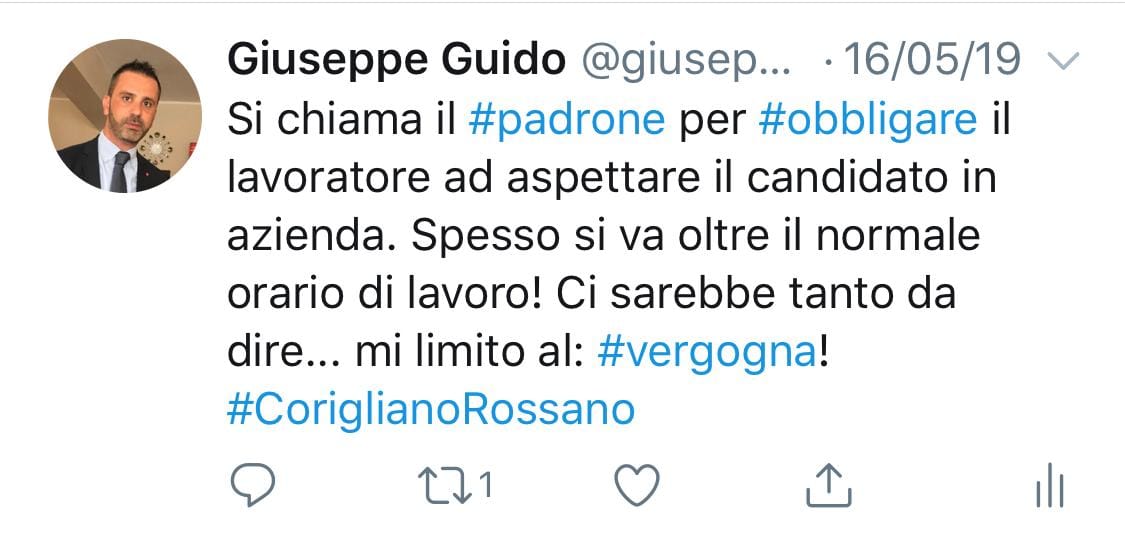Image resolution: width=1125 pixels, height=537 pixels.
Task: Follow the #padrone hashtag
Action: 567,121
